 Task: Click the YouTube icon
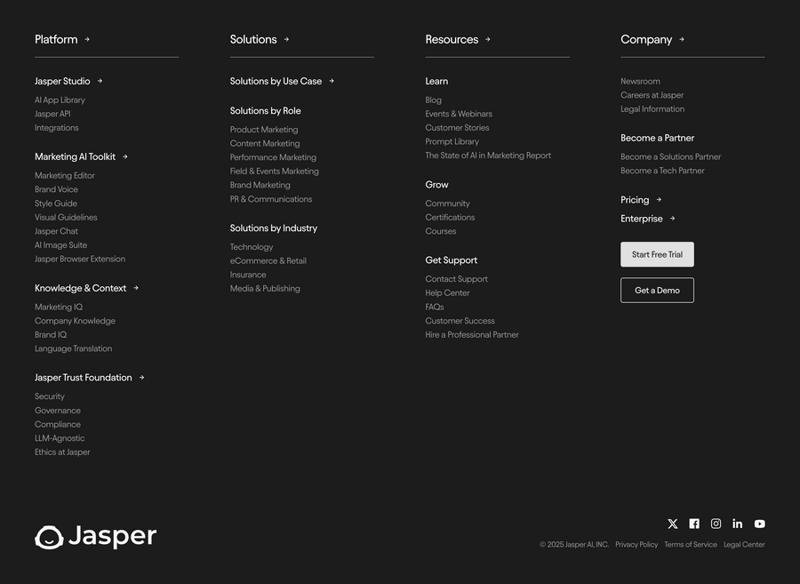coord(760,522)
